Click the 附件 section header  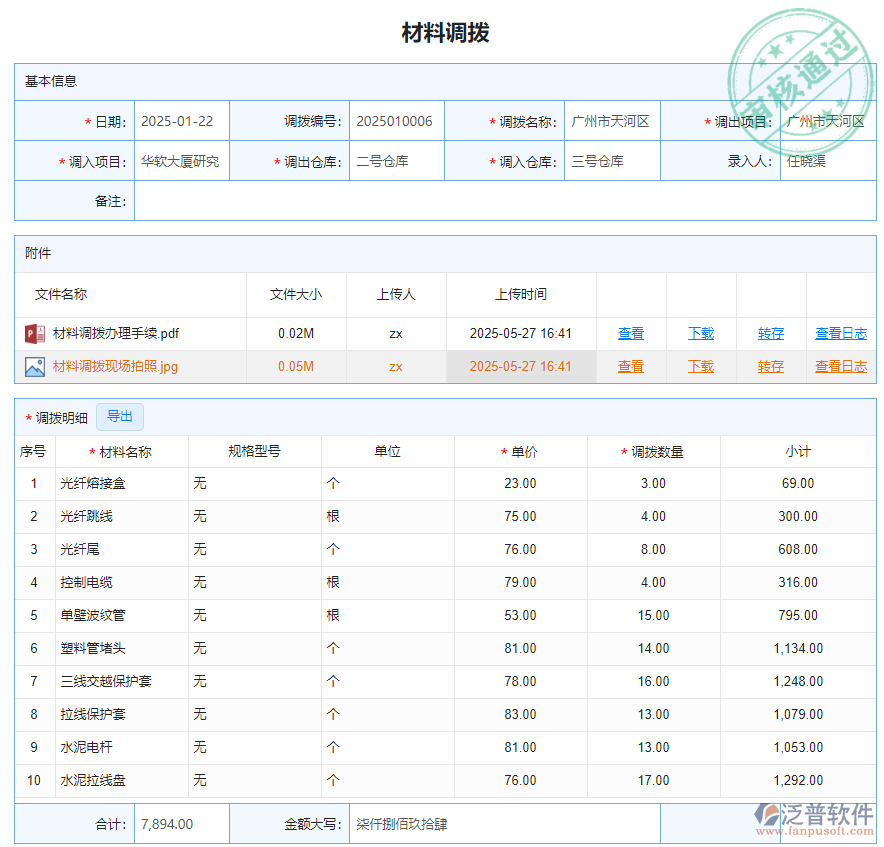38,253
